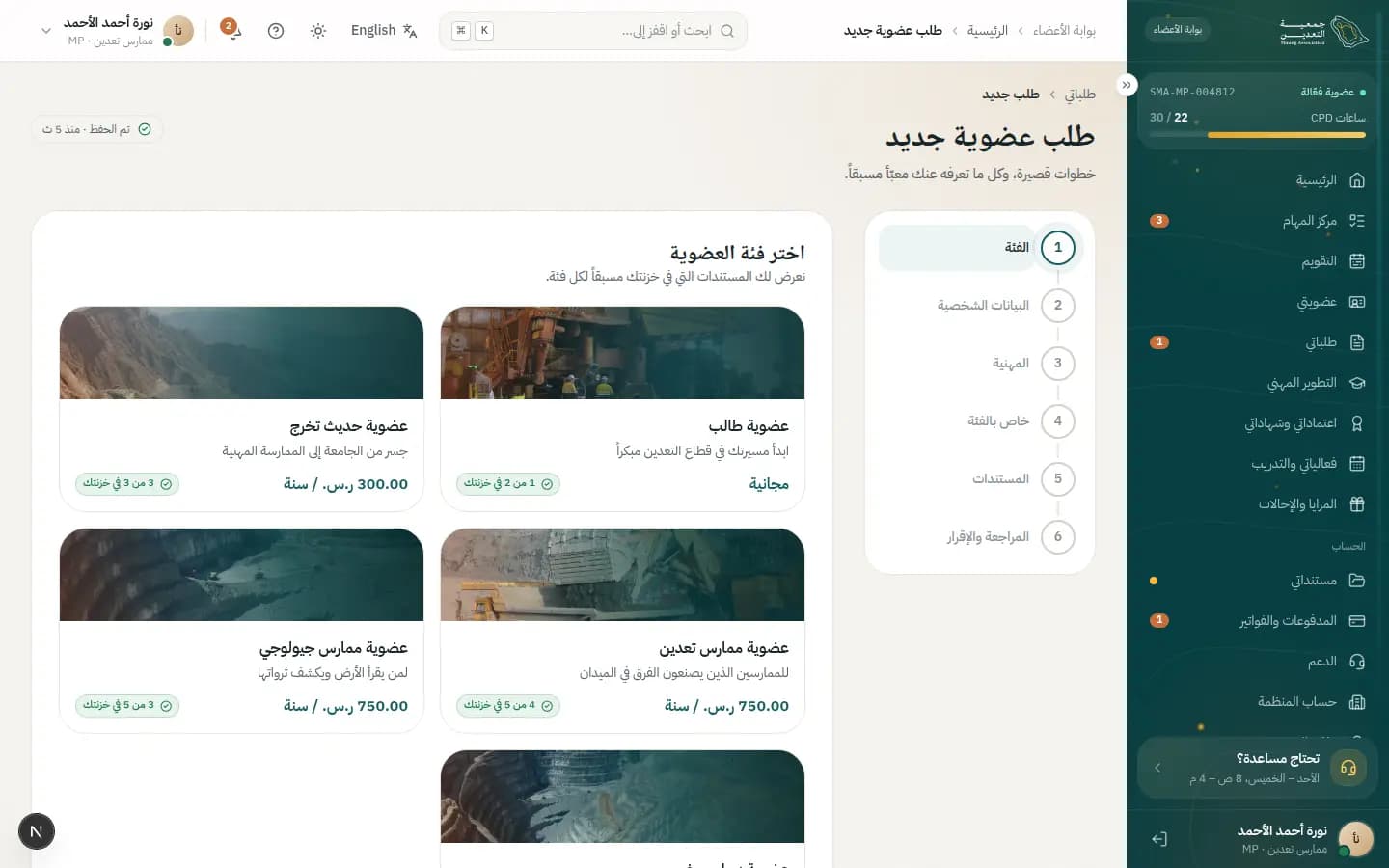
Task: Collapse sidebar with double-chevron button
Action: click(1127, 85)
